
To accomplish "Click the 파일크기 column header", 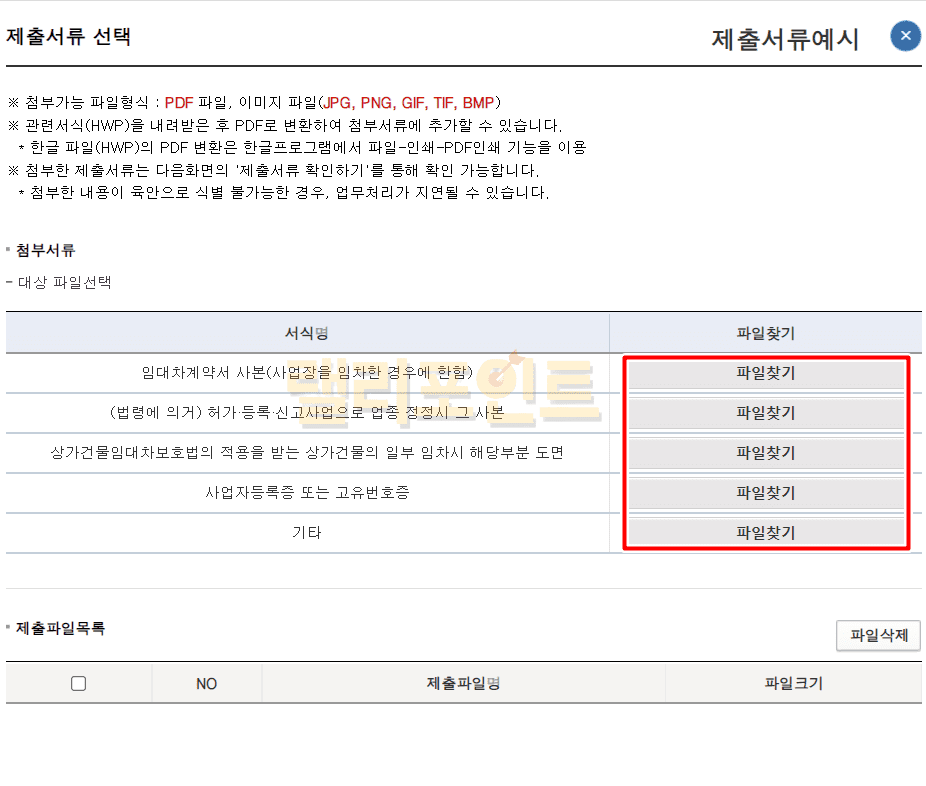I will [793, 684].
